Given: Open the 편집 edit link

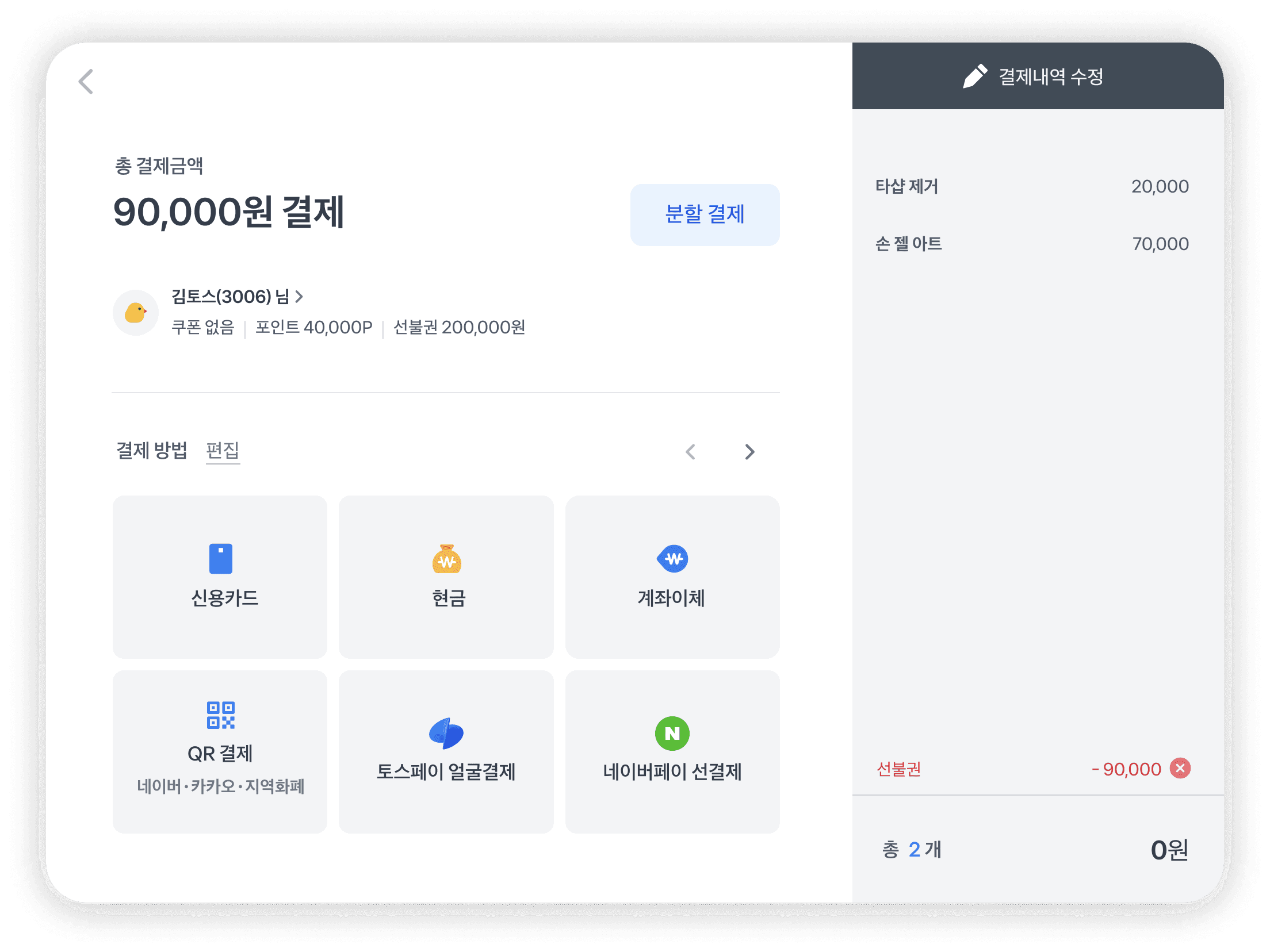Looking at the screenshot, I should pos(223,450).
